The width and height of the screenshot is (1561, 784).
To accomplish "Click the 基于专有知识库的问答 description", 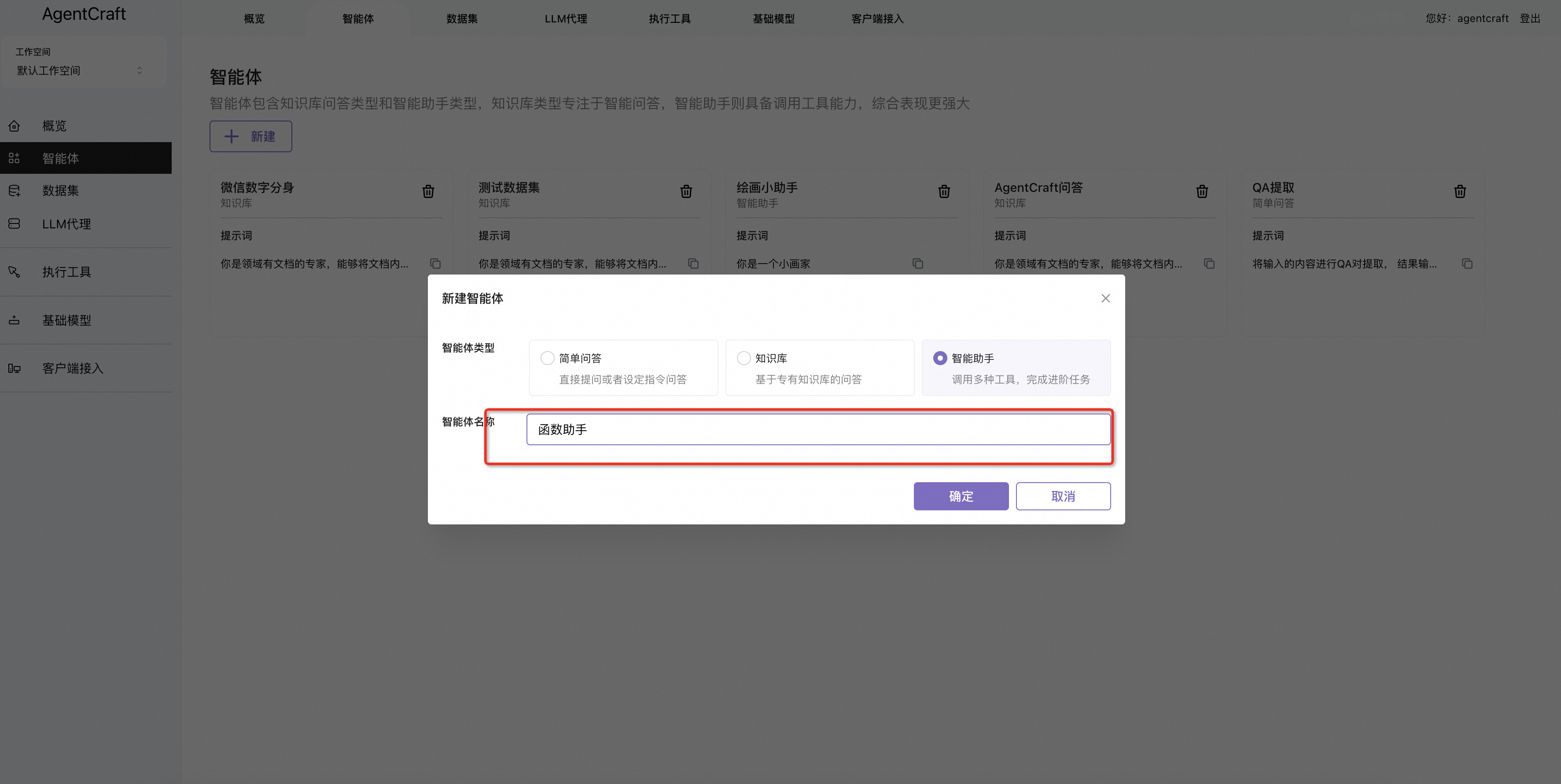I will coord(808,379).
